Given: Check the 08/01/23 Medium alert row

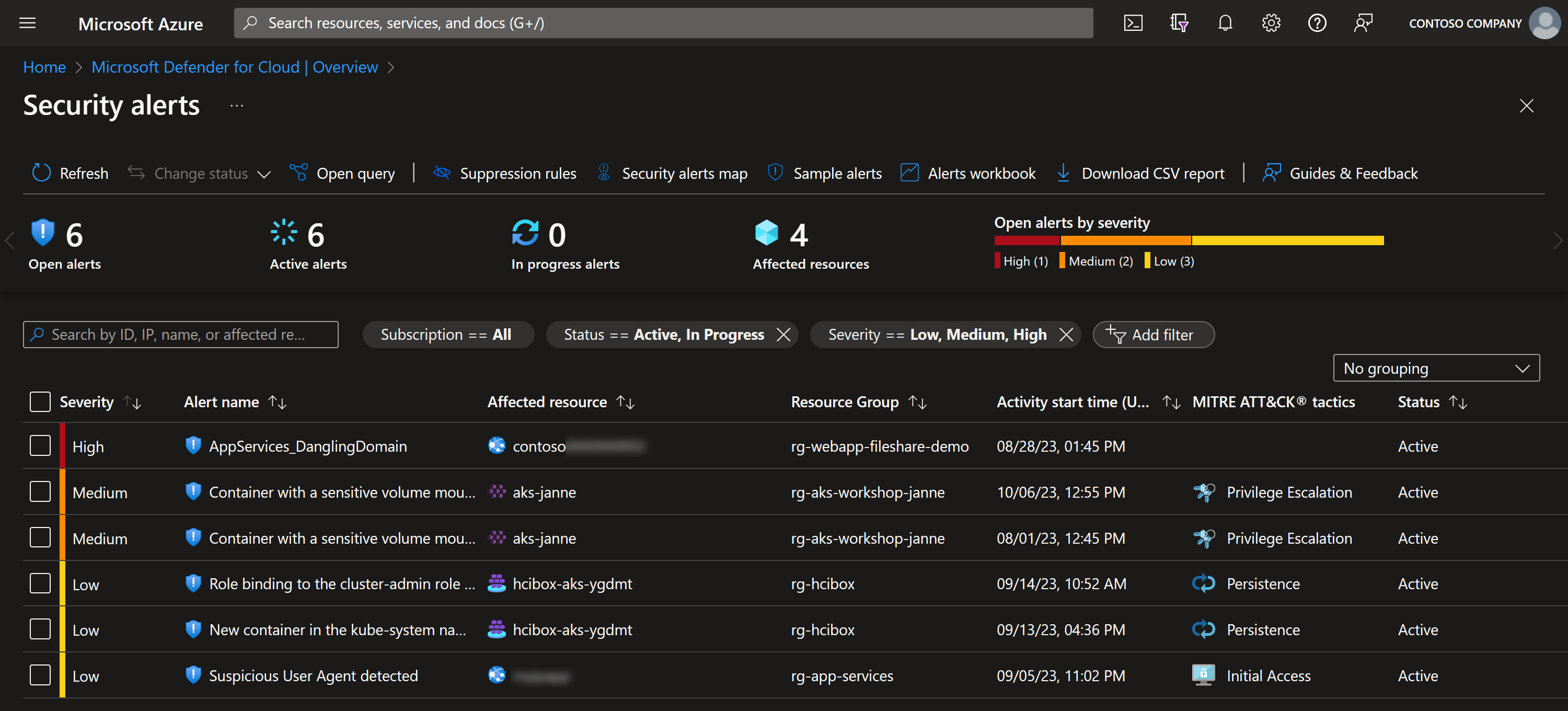Looking at the screenshot, I should pyautogui.click(x=40, y=537).
